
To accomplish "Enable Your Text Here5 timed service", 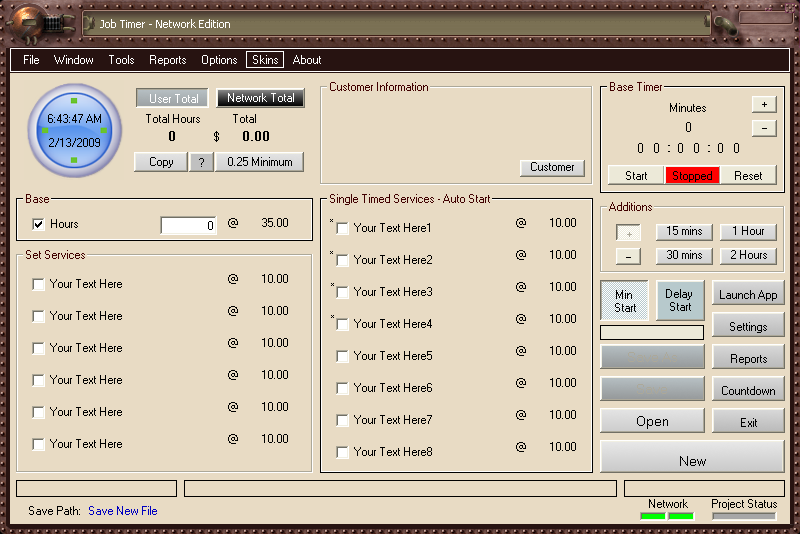I will click(342, 356).
